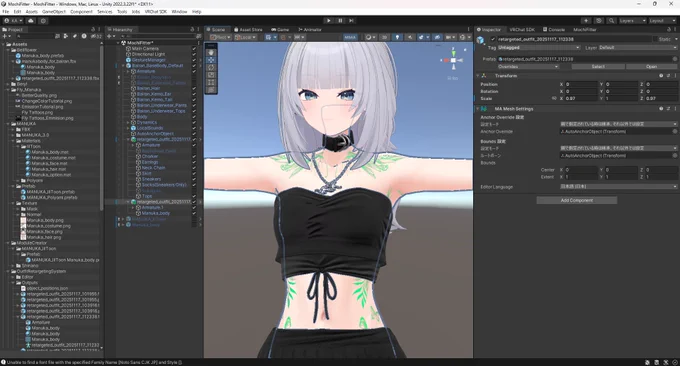Image resolution: width=680 pixels, height=366 pixels.
Task: Open MA Mesh Settings preset icon
Action: coord(668,109)
